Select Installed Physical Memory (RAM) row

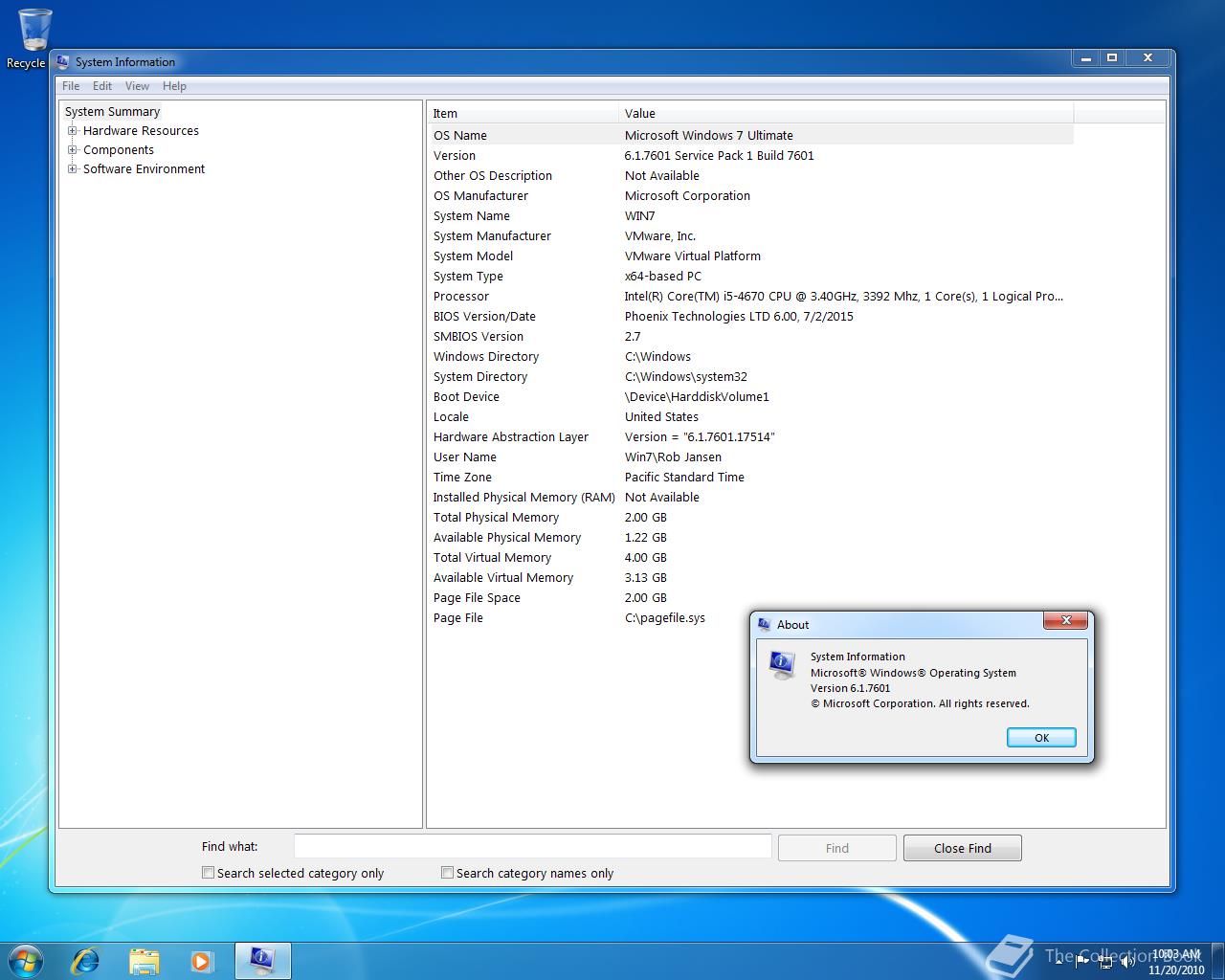(x=750, y=497)
